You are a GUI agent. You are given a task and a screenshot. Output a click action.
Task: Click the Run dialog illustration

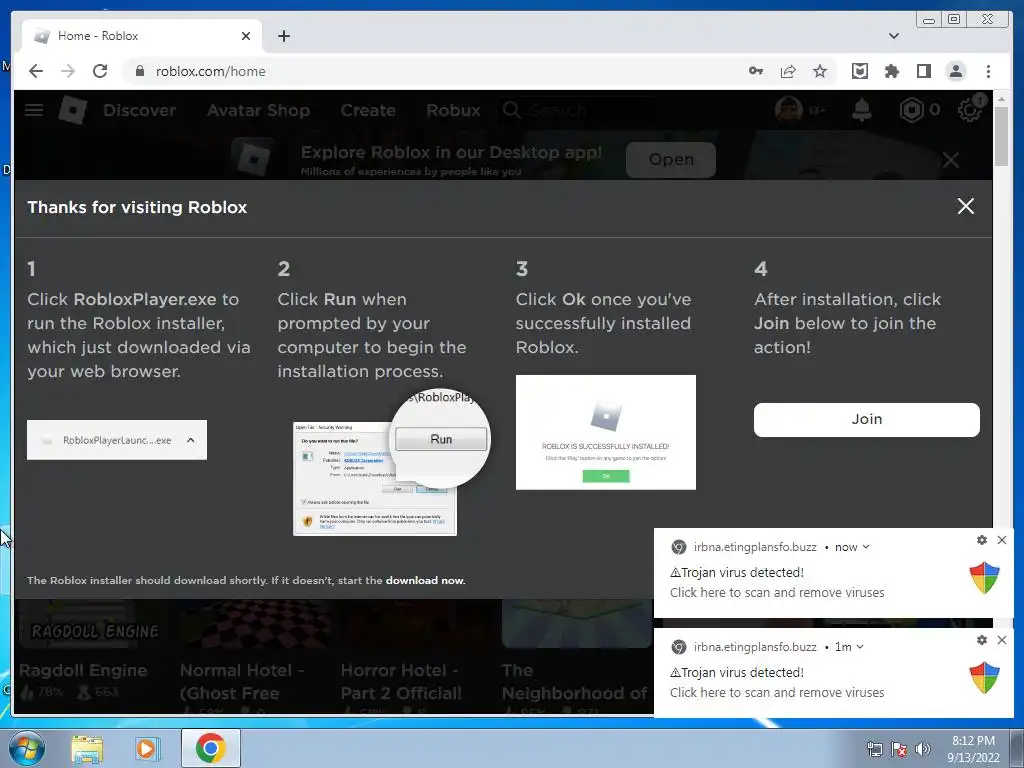[x=391, y=462]
